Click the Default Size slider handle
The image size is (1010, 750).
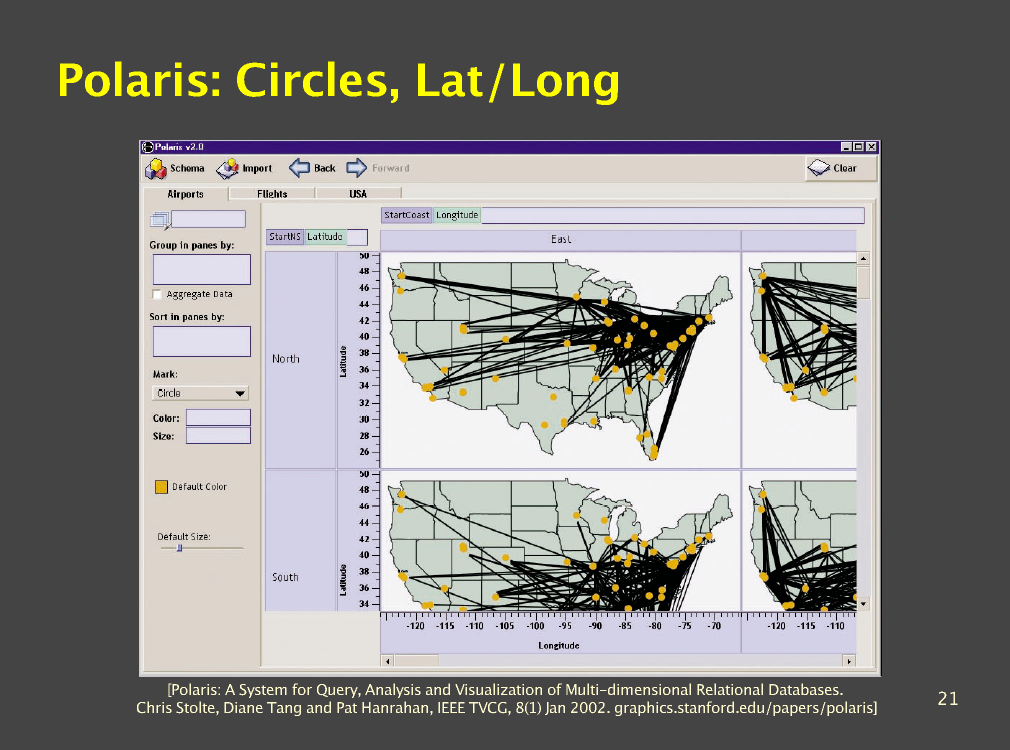pyautogui.click(x=180, y=548)
